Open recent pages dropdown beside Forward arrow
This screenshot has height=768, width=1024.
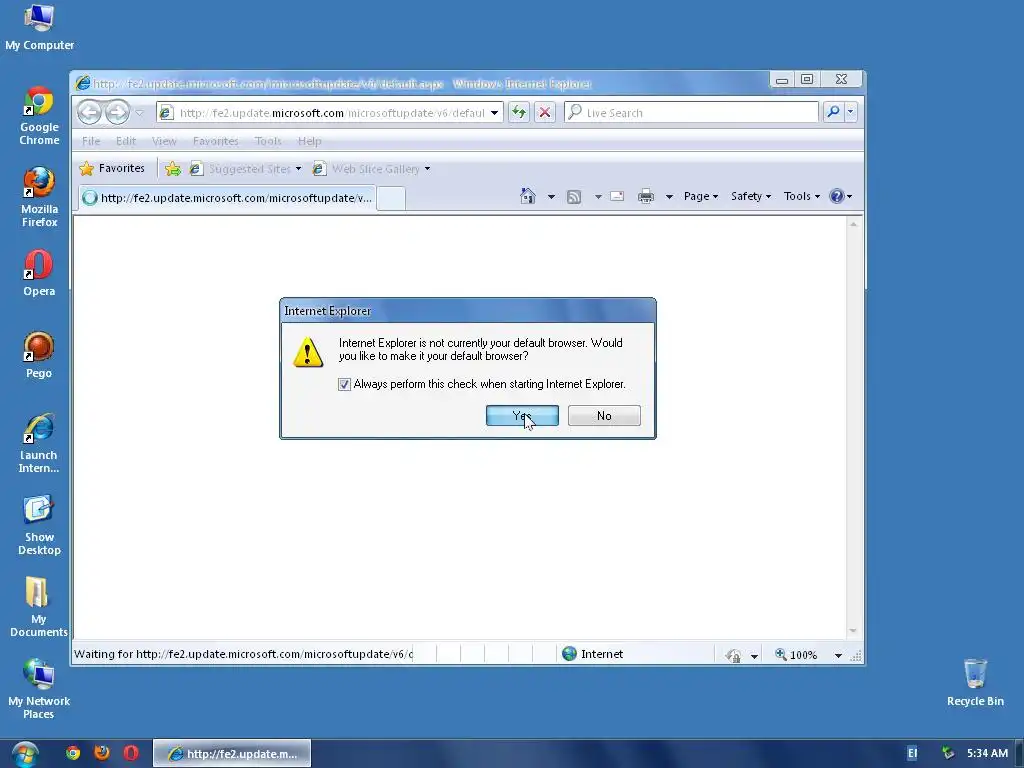(x=139, y=113)
